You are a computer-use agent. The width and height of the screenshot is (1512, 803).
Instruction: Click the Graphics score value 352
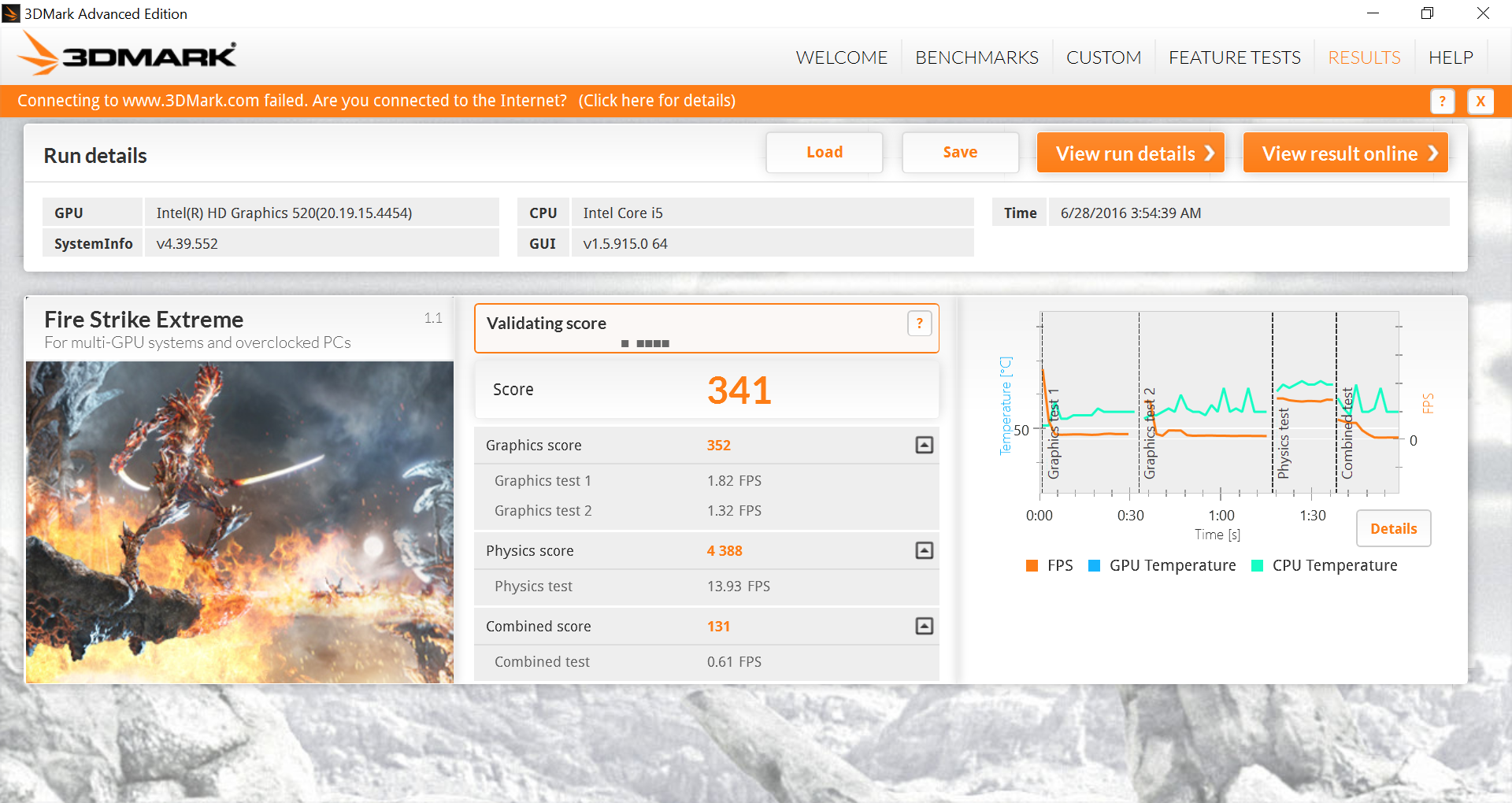(x=718, y=445)
